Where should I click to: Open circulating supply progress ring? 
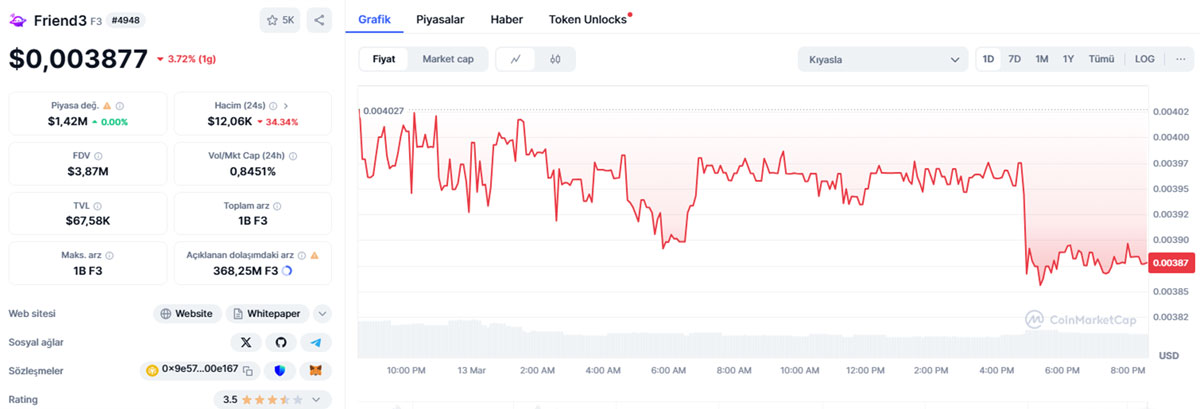click(288, 271)
